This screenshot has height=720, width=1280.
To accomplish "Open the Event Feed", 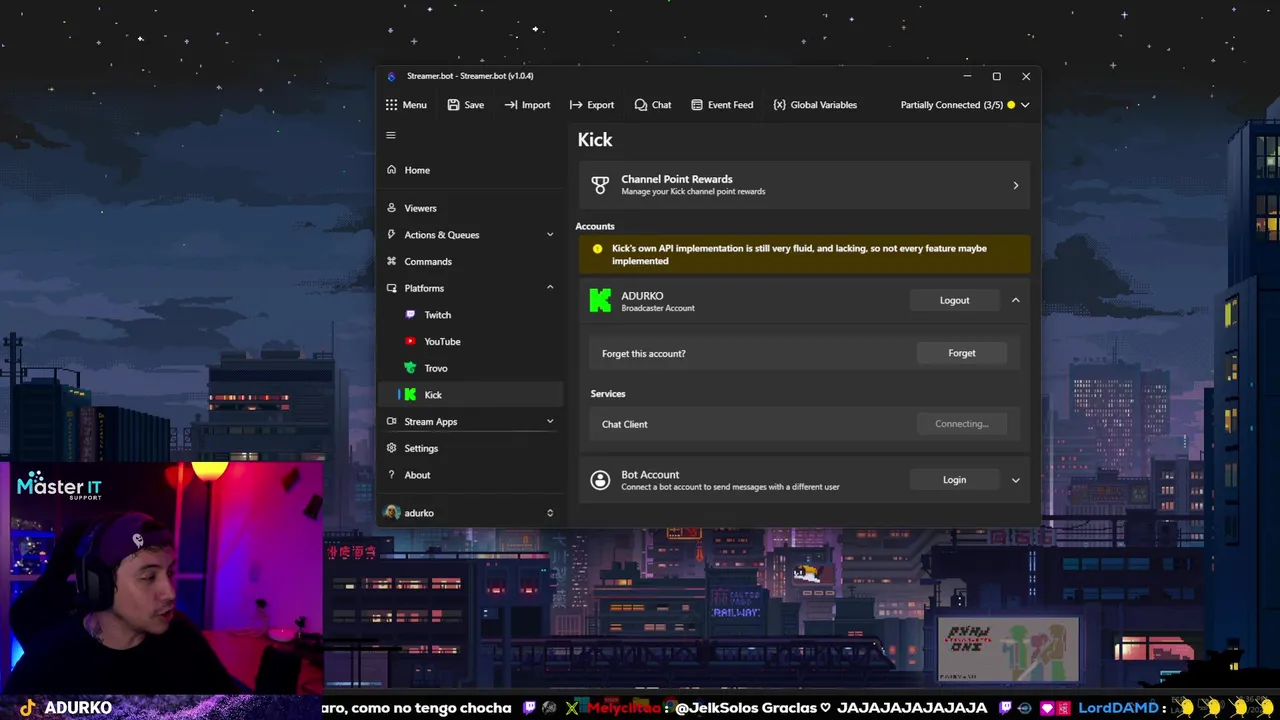I will pos(722,105).
